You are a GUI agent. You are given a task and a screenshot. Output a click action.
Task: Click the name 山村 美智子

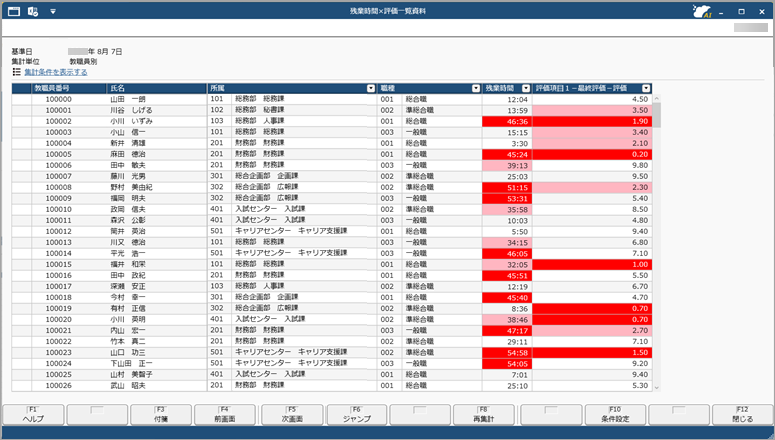pos(131,374)
